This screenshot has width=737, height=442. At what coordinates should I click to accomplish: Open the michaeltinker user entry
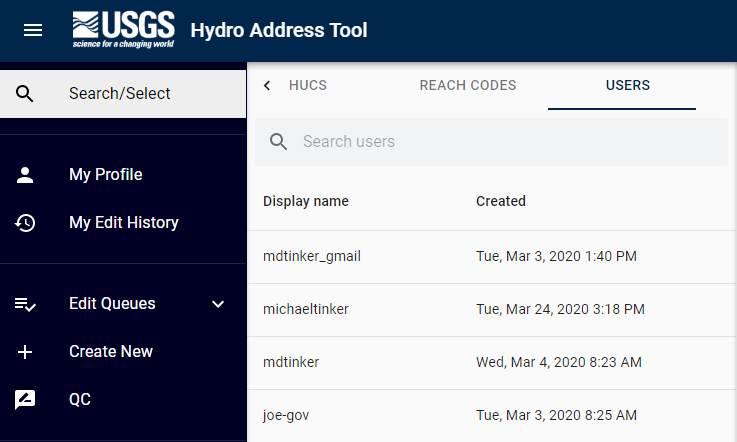pos(306,309)
